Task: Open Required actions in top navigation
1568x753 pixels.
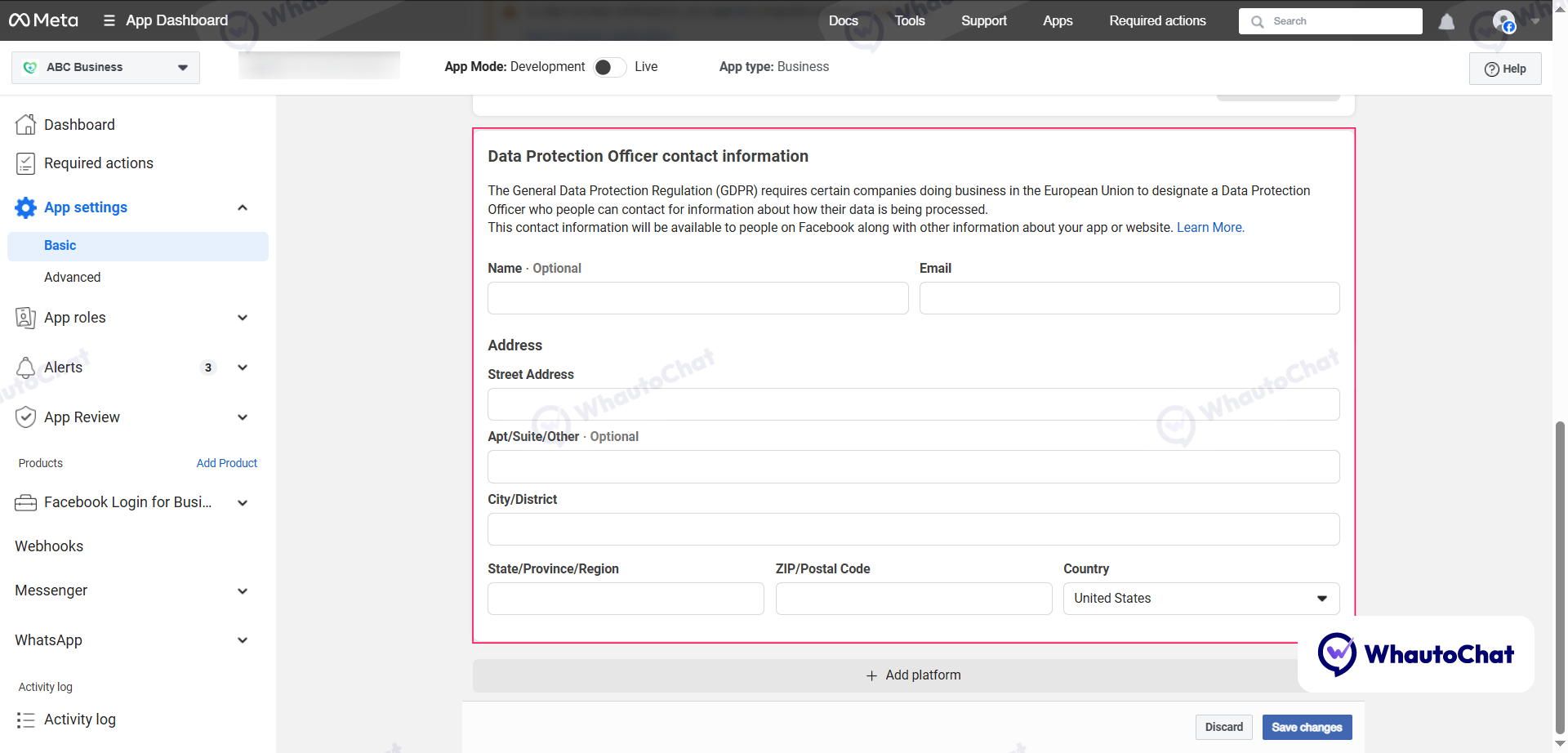Action: tap(1157, 20)
